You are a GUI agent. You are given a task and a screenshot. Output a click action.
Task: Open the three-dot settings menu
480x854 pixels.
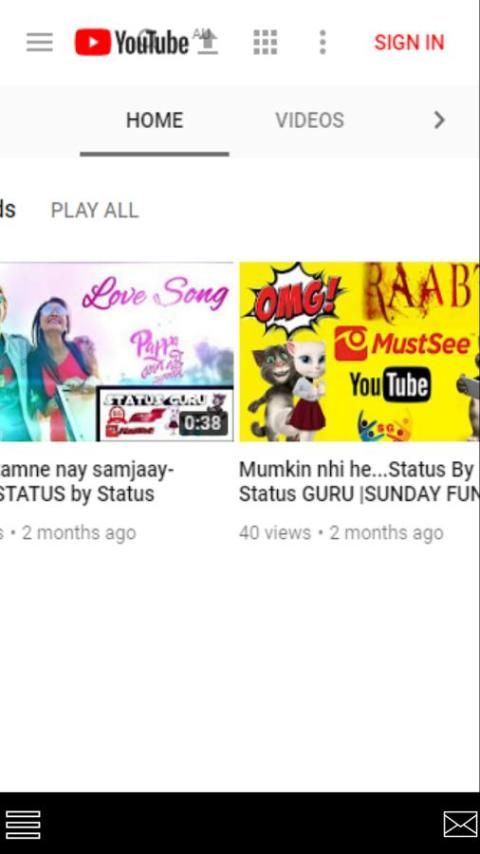click(x=323, y=42)
